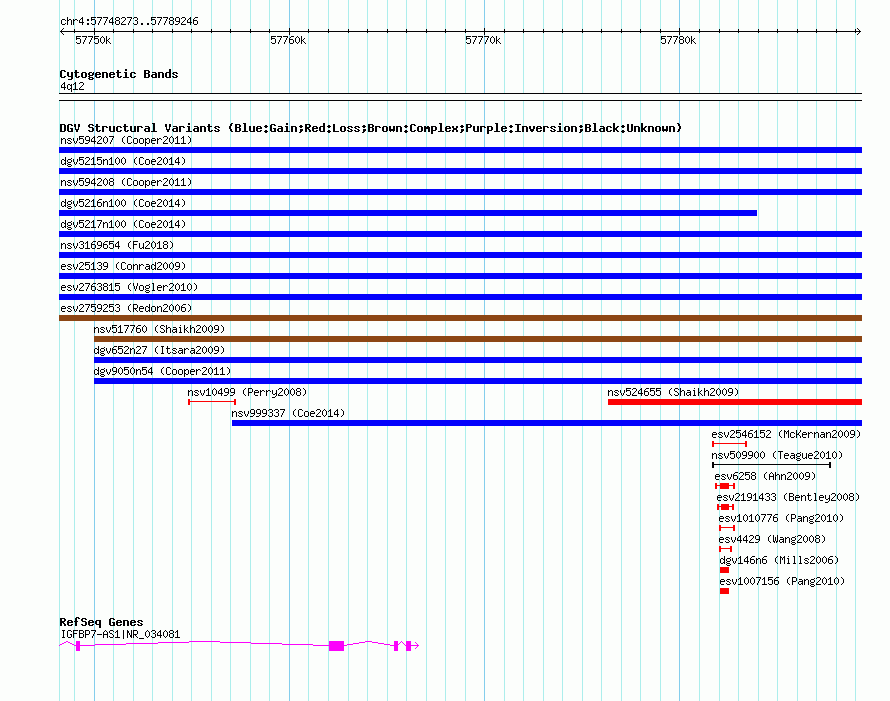Click the brown complex bar under esv2759253
890x701 pixels.
tap(460, 318)
